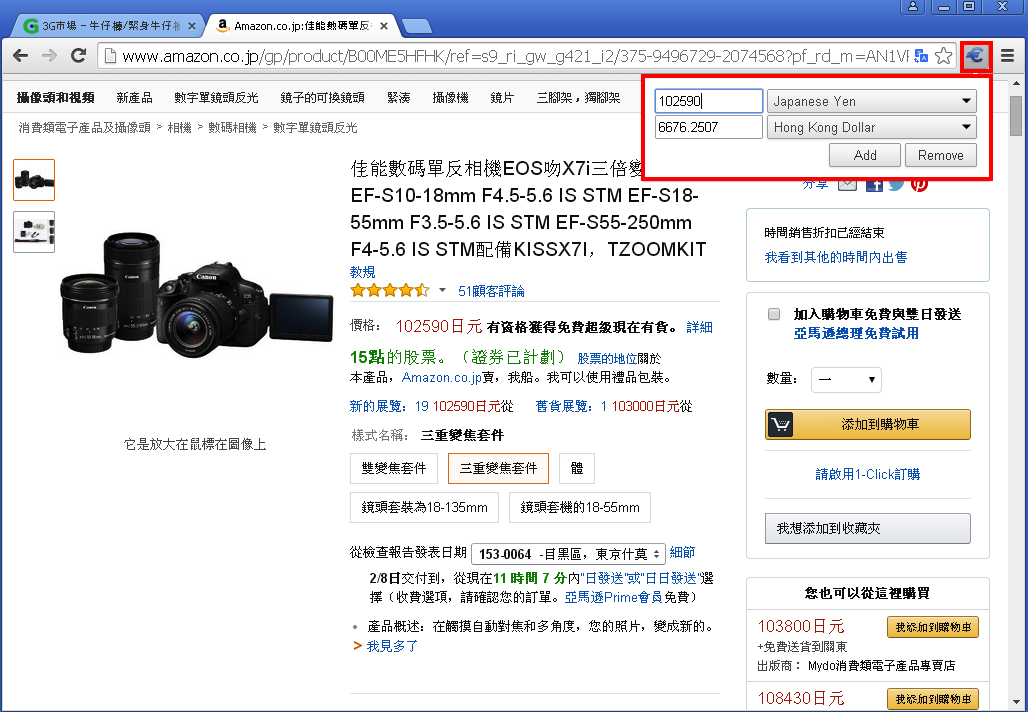Click the 102590 amount input field
The width and height of the screenshot is (1028, 712).
[x=708, y=101]
